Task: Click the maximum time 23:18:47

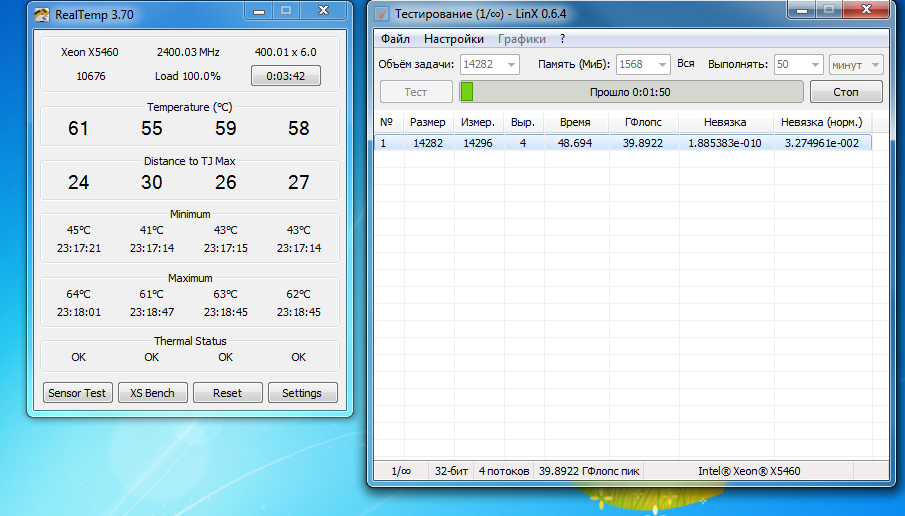Action: (152, 312)
